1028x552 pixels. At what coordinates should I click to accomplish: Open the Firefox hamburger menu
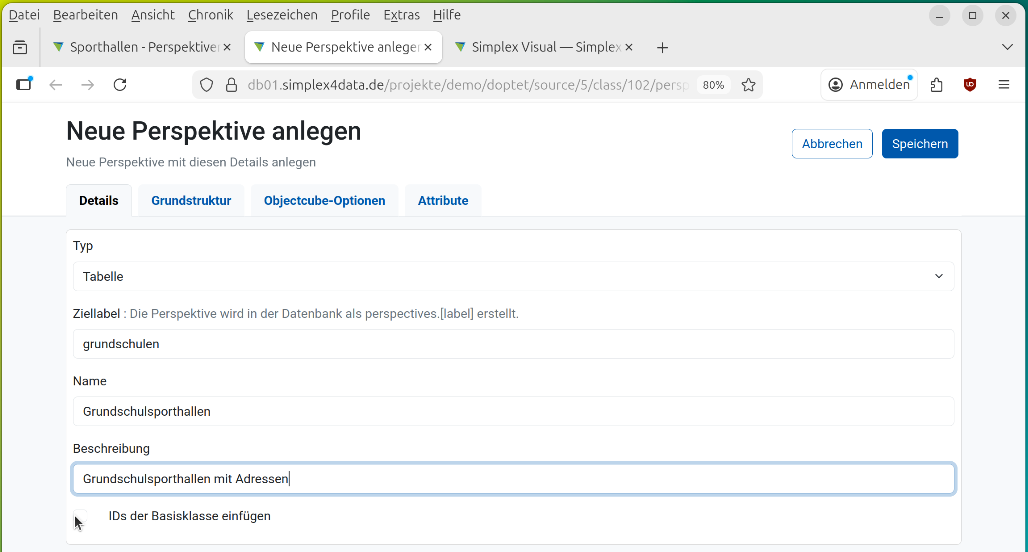1004,85
